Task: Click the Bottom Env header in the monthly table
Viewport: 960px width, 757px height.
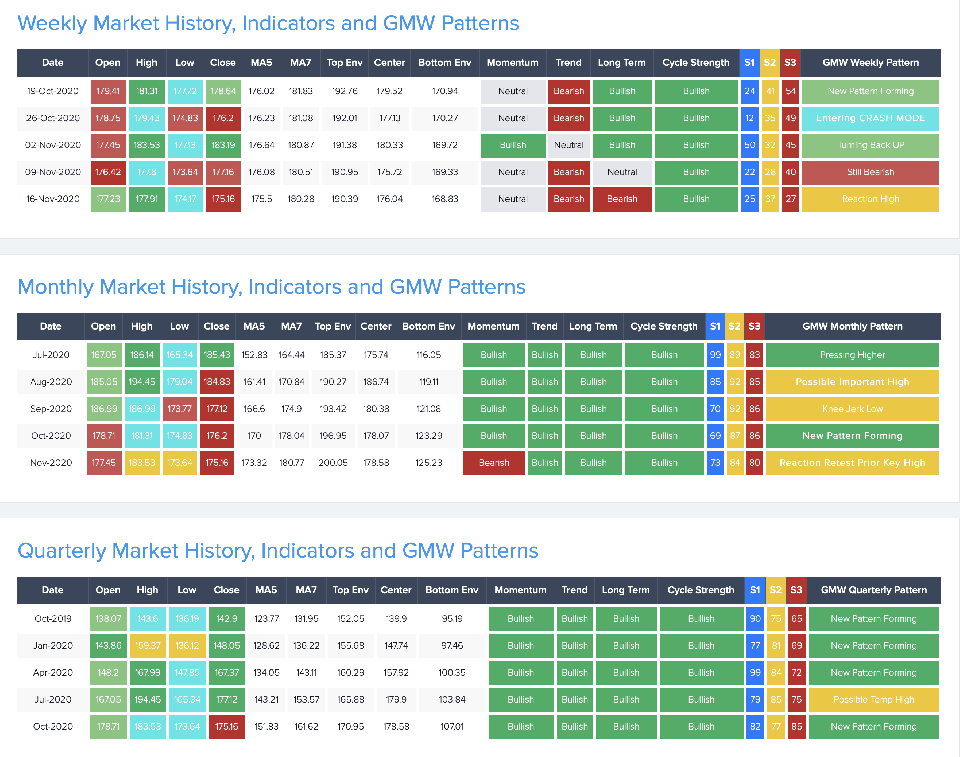Action: point(429,326)
